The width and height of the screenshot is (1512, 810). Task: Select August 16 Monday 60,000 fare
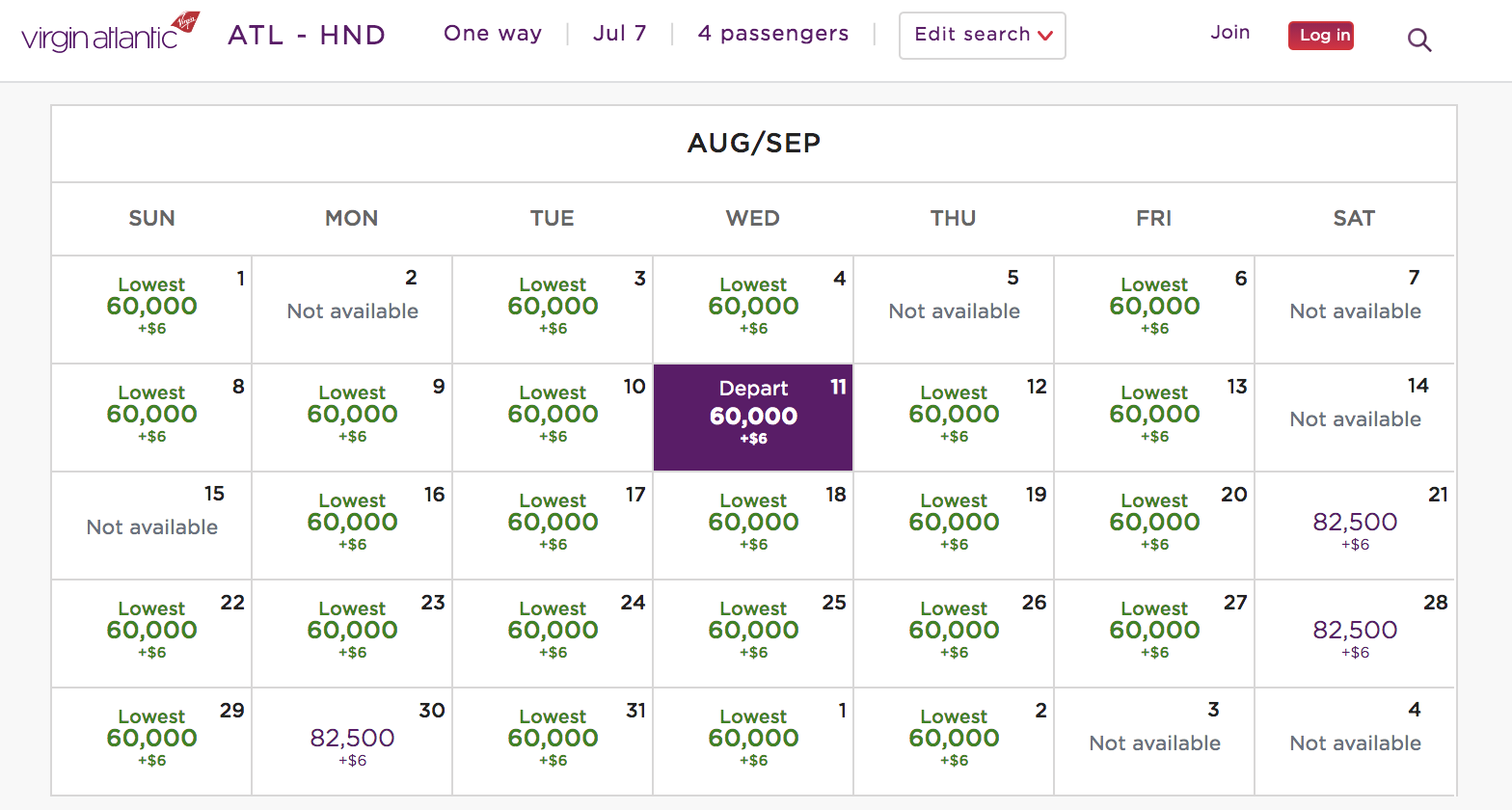pyautogui.click(x=351, y=526)
